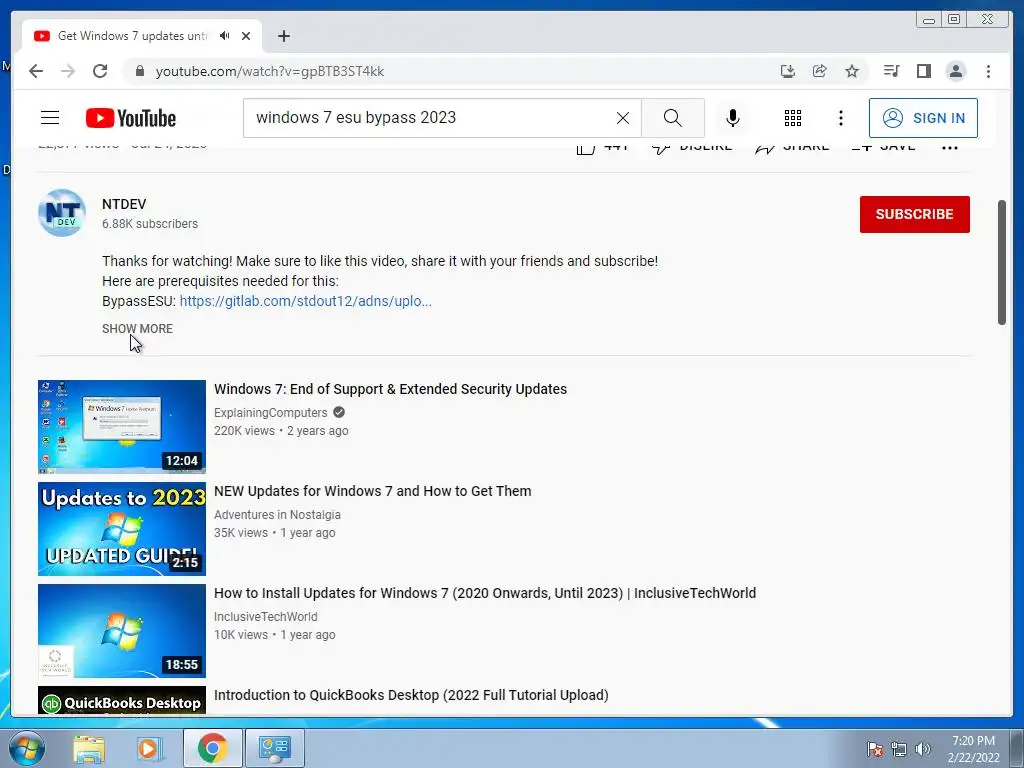Mute the tab via speaker icon
This screenshot has height=768, width=1024.
(x=225, y=36)
